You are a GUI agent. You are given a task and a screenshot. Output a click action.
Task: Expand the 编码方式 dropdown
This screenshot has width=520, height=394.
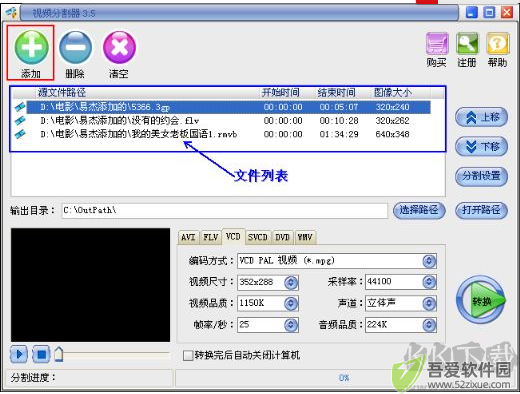(429, 261)
